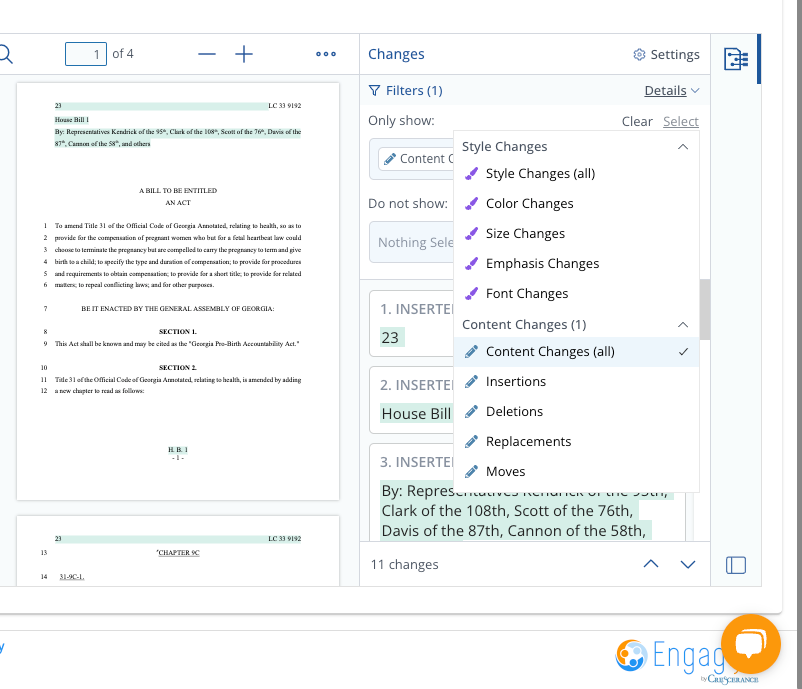802x689 pixels.
Task: Open the Do not show Nothing Selected box
Action: pyautogui.click(x=412, y=242)
